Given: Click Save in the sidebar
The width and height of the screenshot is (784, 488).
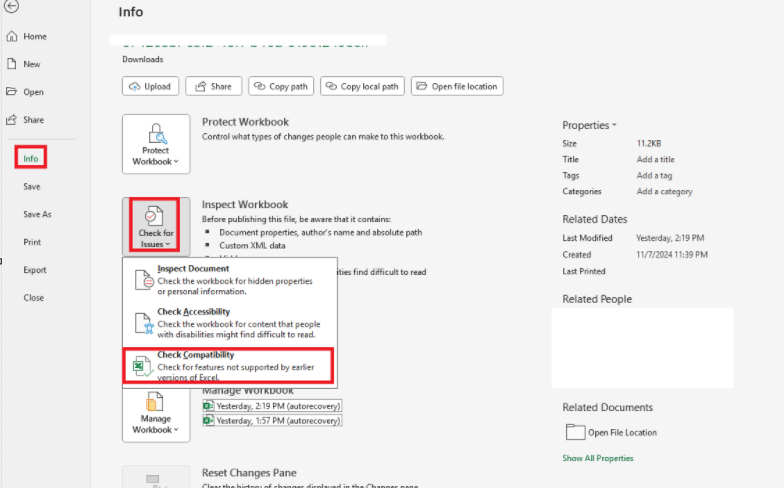Looking at the screenshot, I should [x=32, y=186].
